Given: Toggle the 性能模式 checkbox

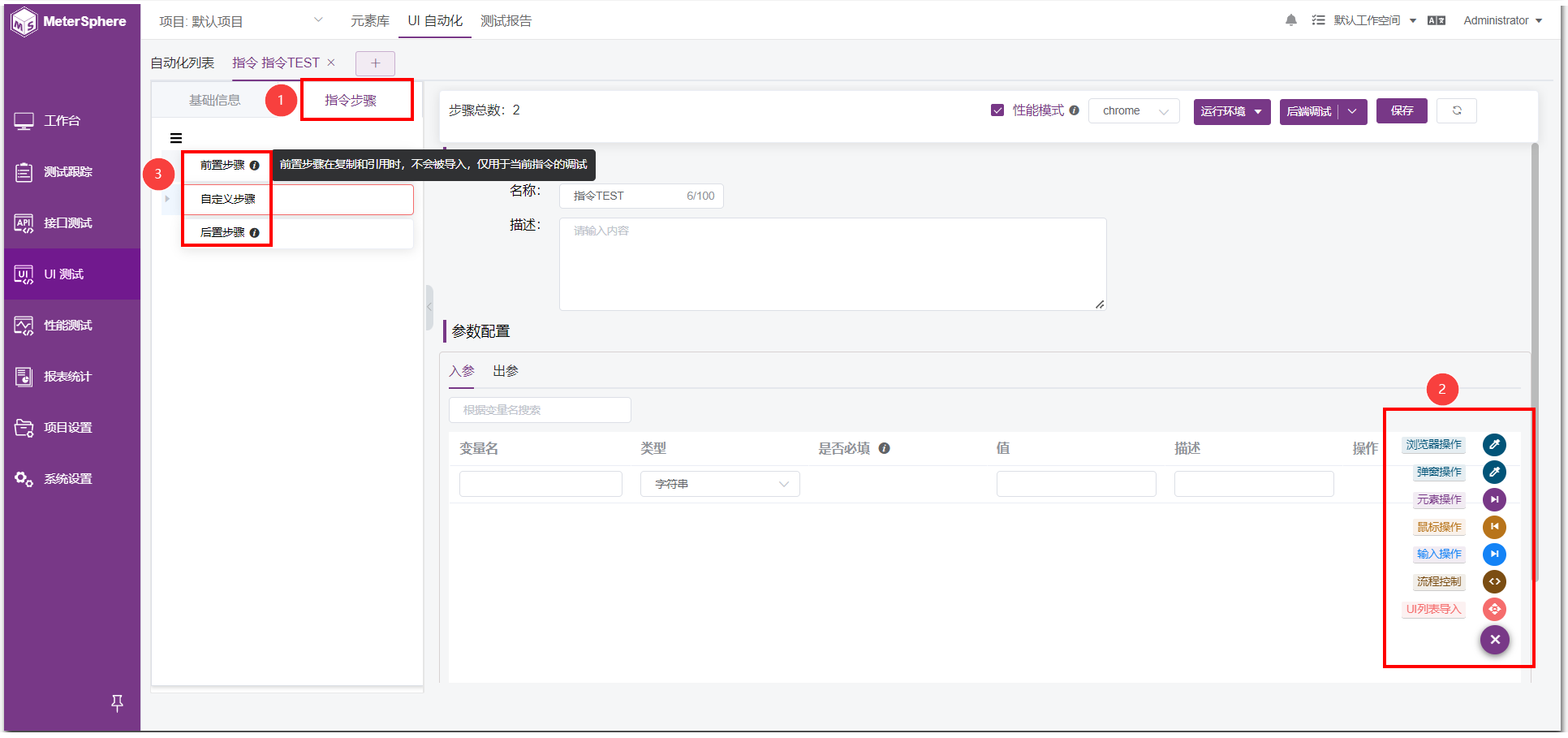Looking at the screenshot, I should click(997, 111).
